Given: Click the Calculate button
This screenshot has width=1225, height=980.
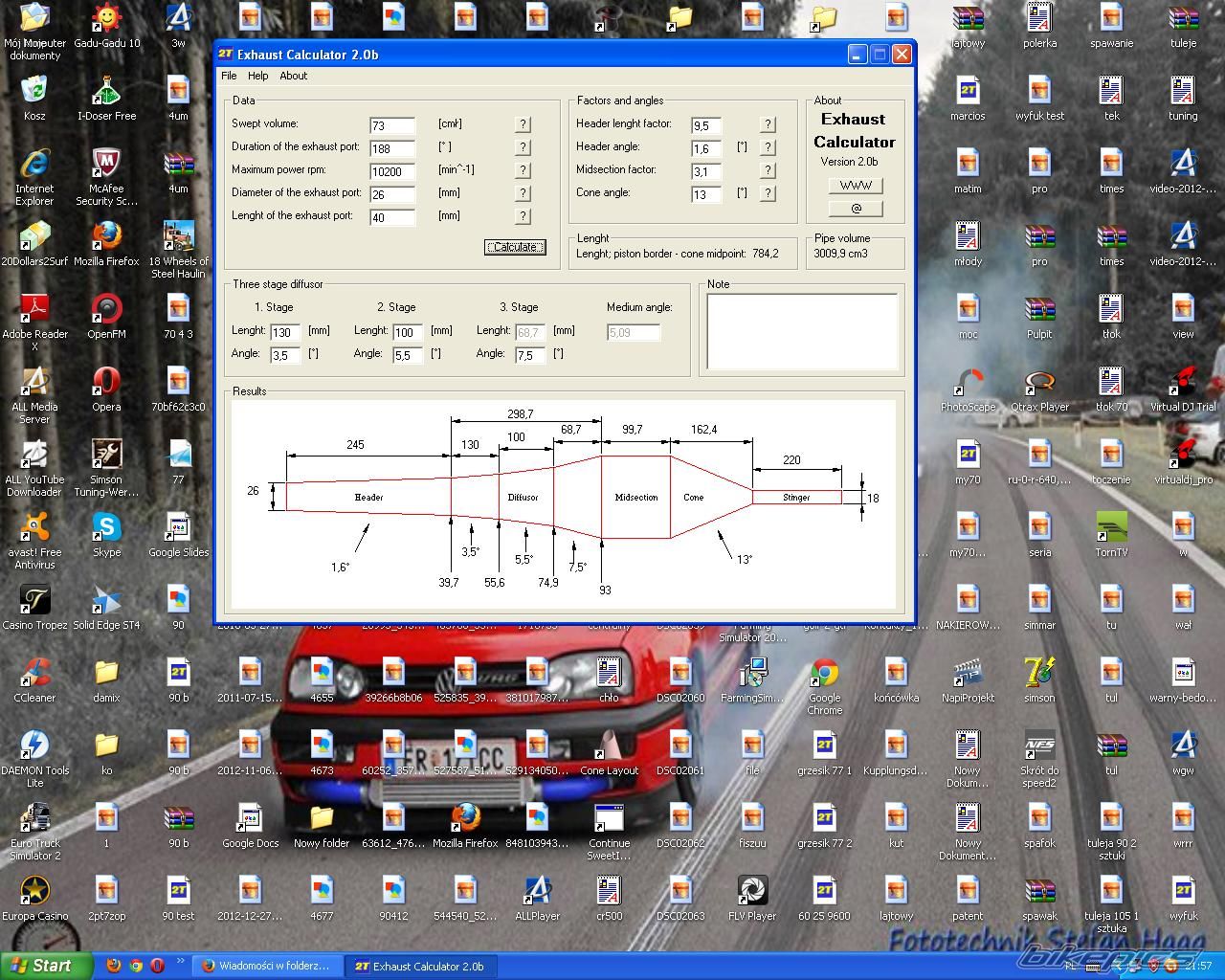Looking at the screenshot, I should (515, 247).
